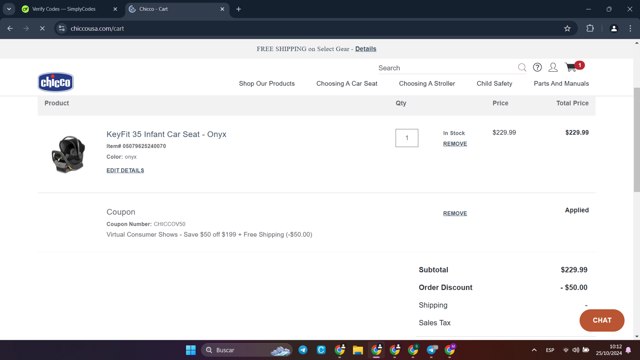The height and width of the screenshot is (360, 640).
Task: Stop loading the page
Action: tap(42, 29)
